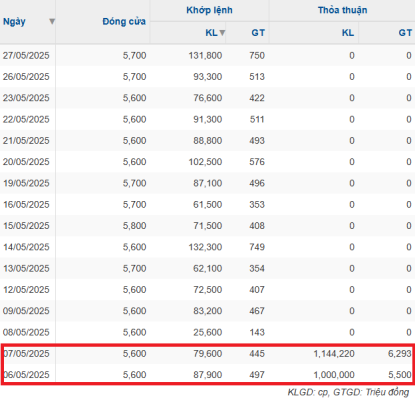Click the 1,000,000 negotiated volume cell
Screen dimensions: 415x400
tap(334, 375)
